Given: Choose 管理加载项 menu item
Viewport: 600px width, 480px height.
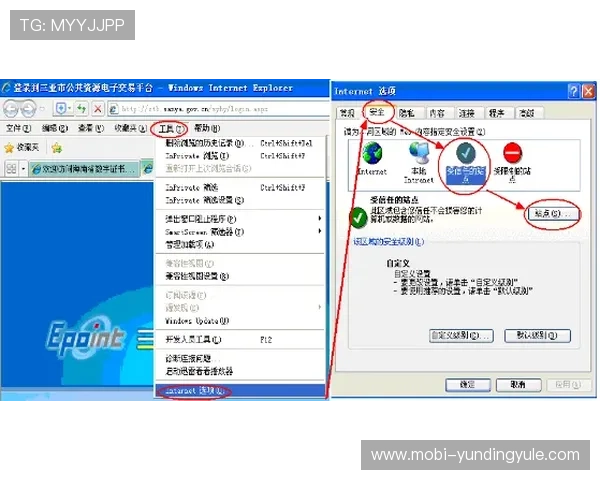Looking at the screenshot, I should pos(241,245).
